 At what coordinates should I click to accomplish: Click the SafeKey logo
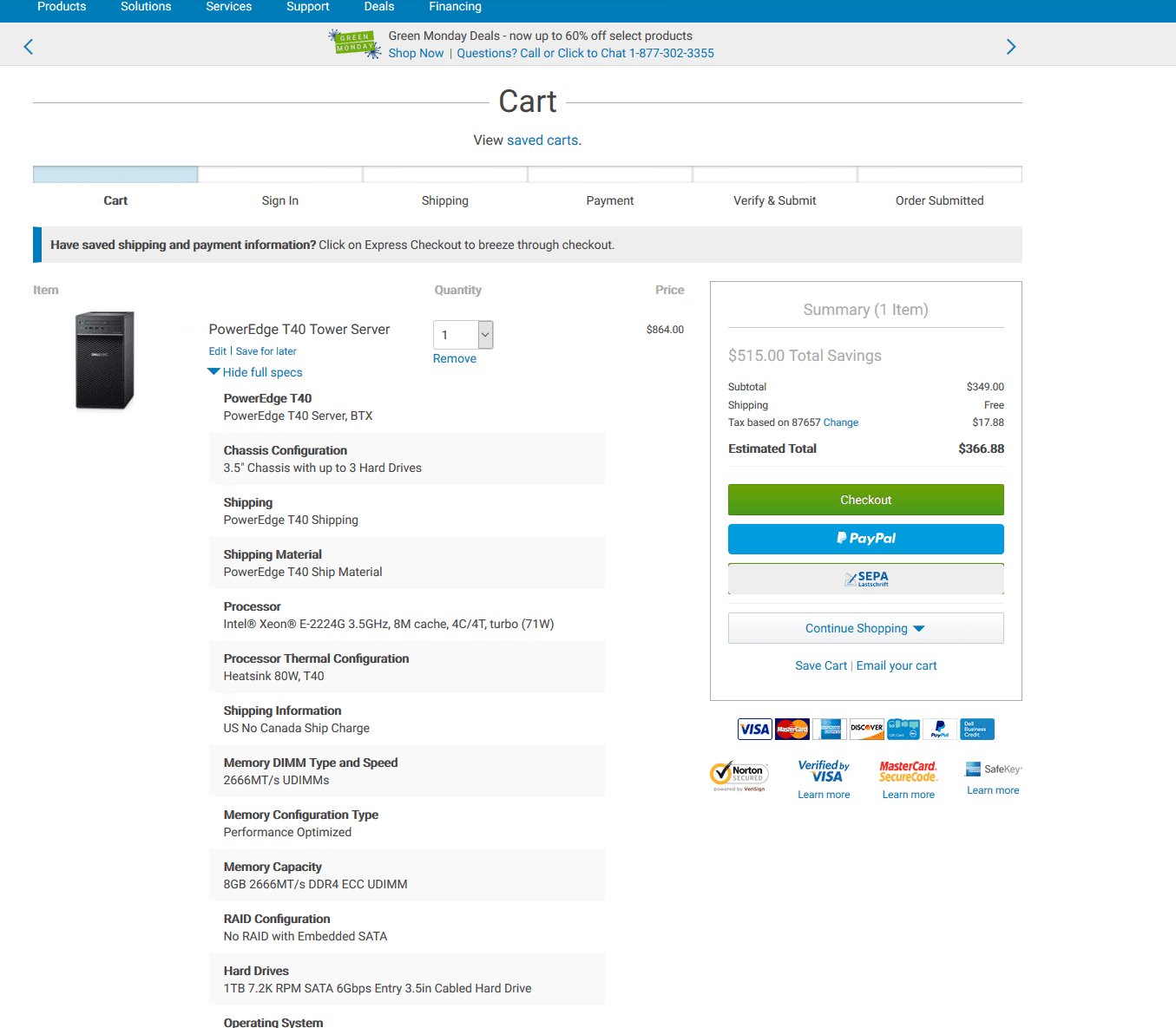pyautogui.click(x=994, y=769)
